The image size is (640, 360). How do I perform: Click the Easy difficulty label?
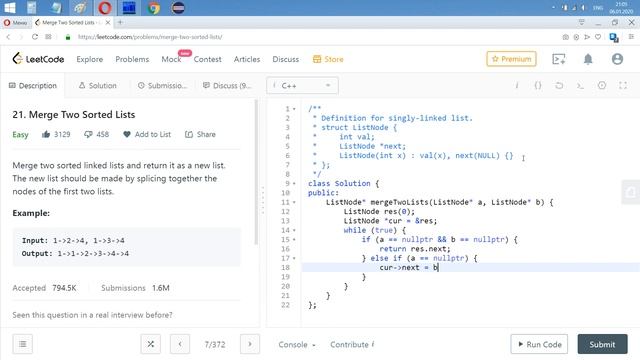20,135
